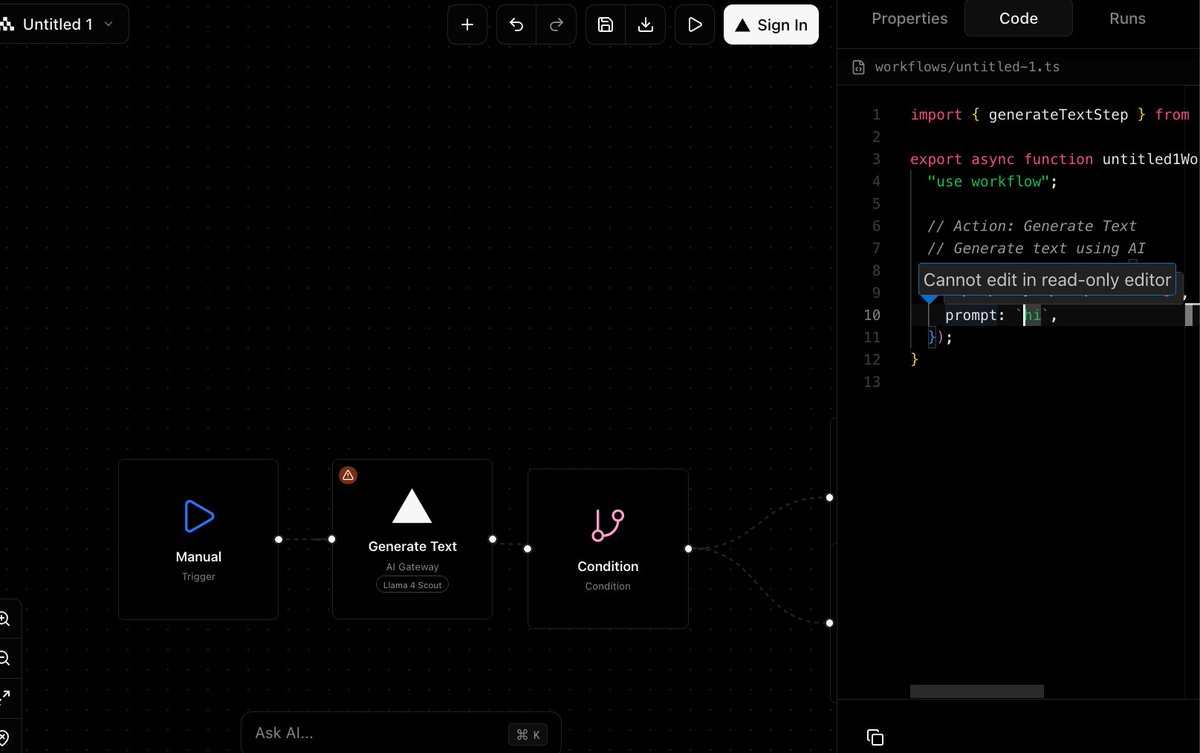Click the file icon next to workflows/untitled-1.ts

coord(858,68)
